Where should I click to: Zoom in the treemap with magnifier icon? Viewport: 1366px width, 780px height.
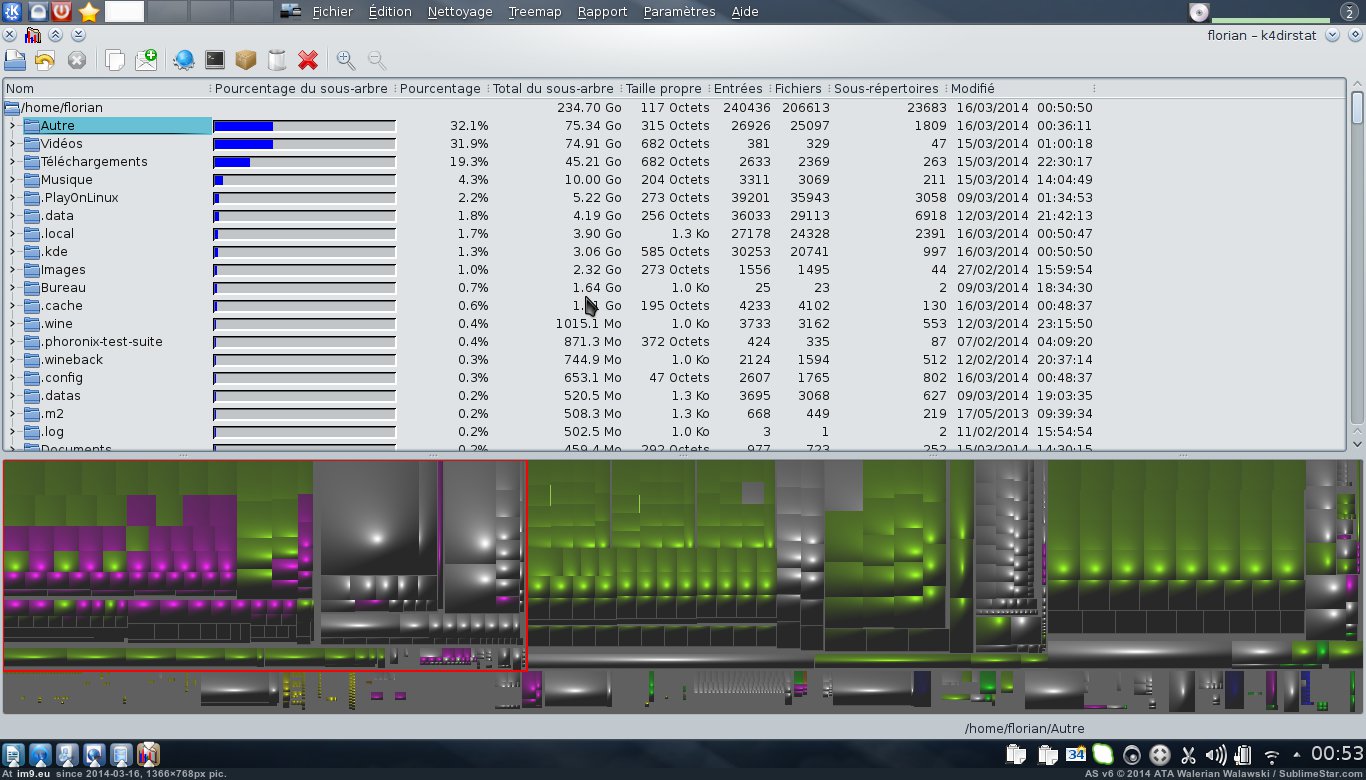pyautogui.click(x=346, y=60)
